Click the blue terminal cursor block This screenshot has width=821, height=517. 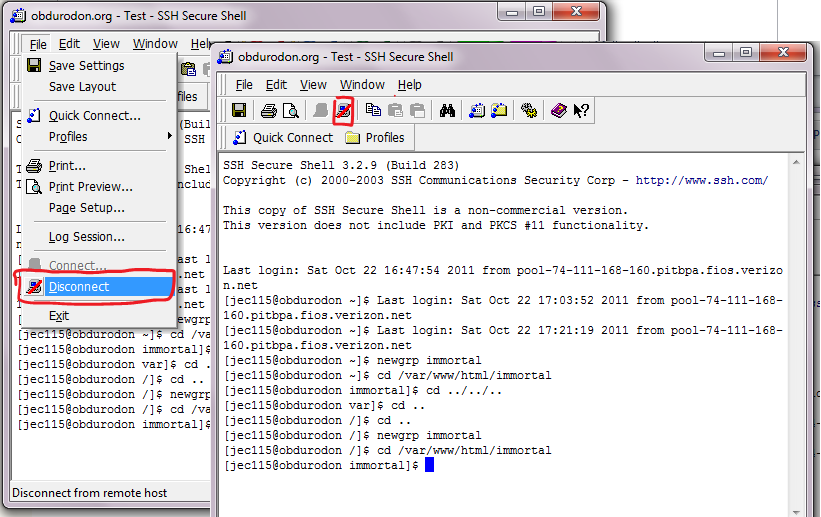429,465
